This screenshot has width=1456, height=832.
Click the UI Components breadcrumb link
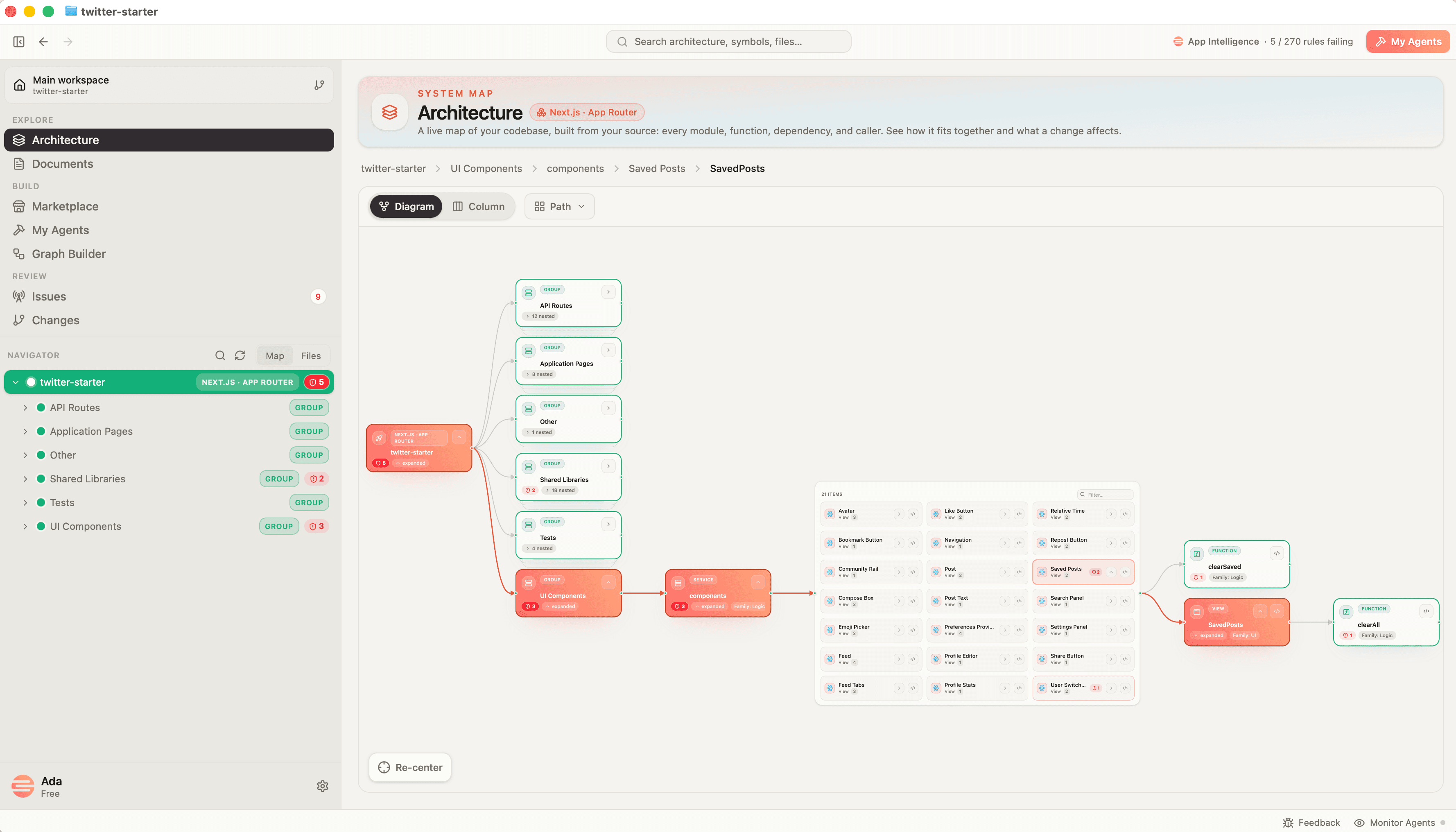coord(486,169)
